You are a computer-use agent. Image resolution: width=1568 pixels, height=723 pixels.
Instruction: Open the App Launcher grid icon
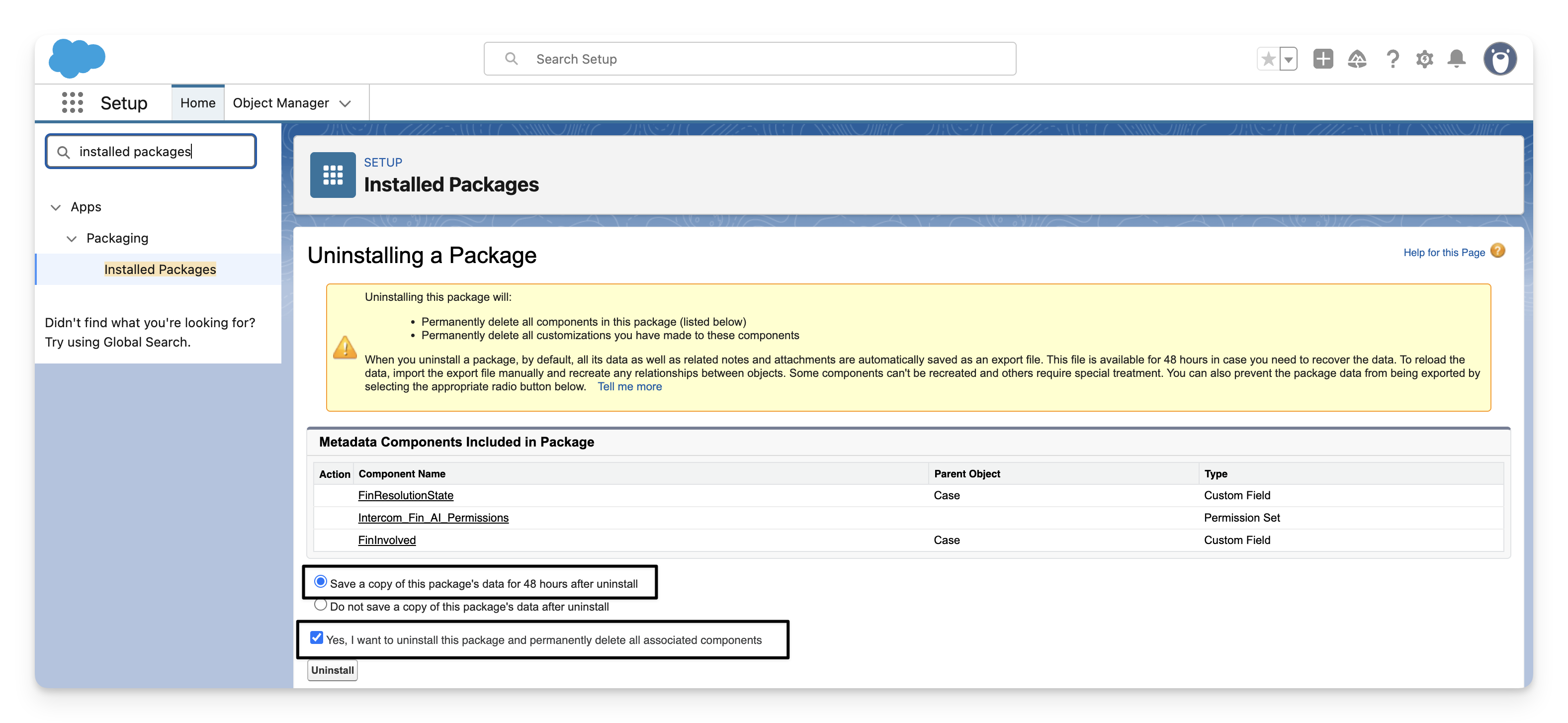pyautogui.click(x=73, y=103)
